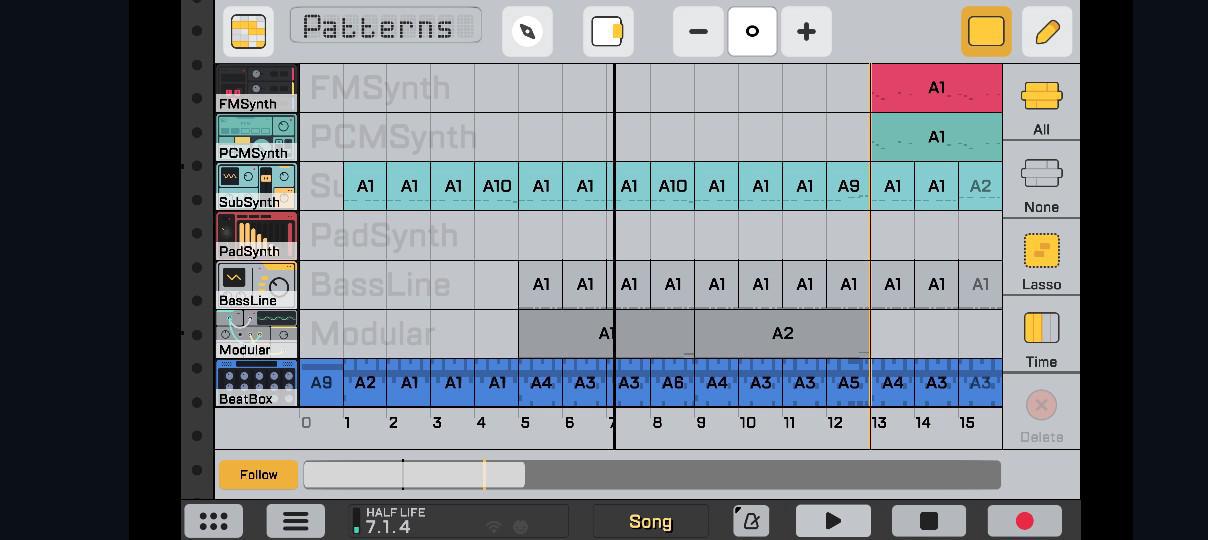Stop playback with the stop button
The height and width of the screenshot is (540, 1208).
[x=929, y=521]
